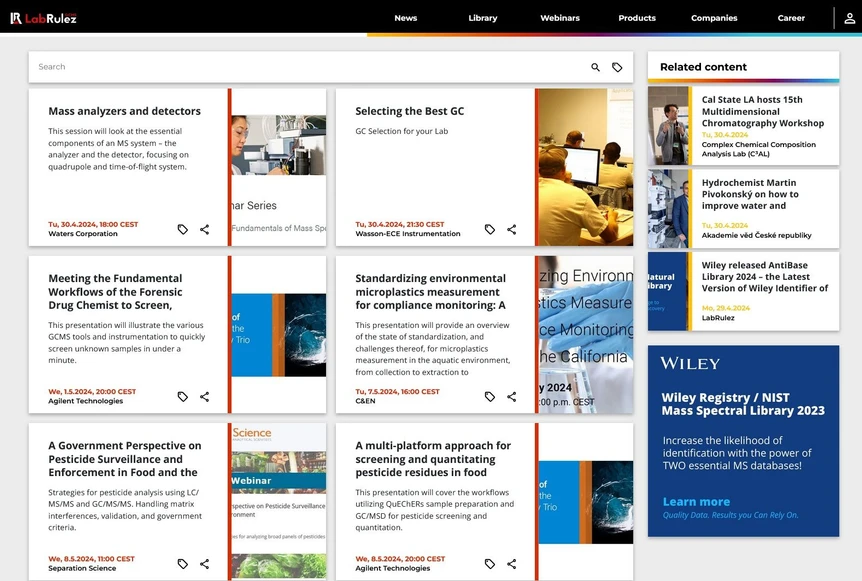The width and height of the screenshot is (862, 581).
Task: Click the Cal State LA speaker thumbnail
Action: pyautogui.click(x=668, y=126)
